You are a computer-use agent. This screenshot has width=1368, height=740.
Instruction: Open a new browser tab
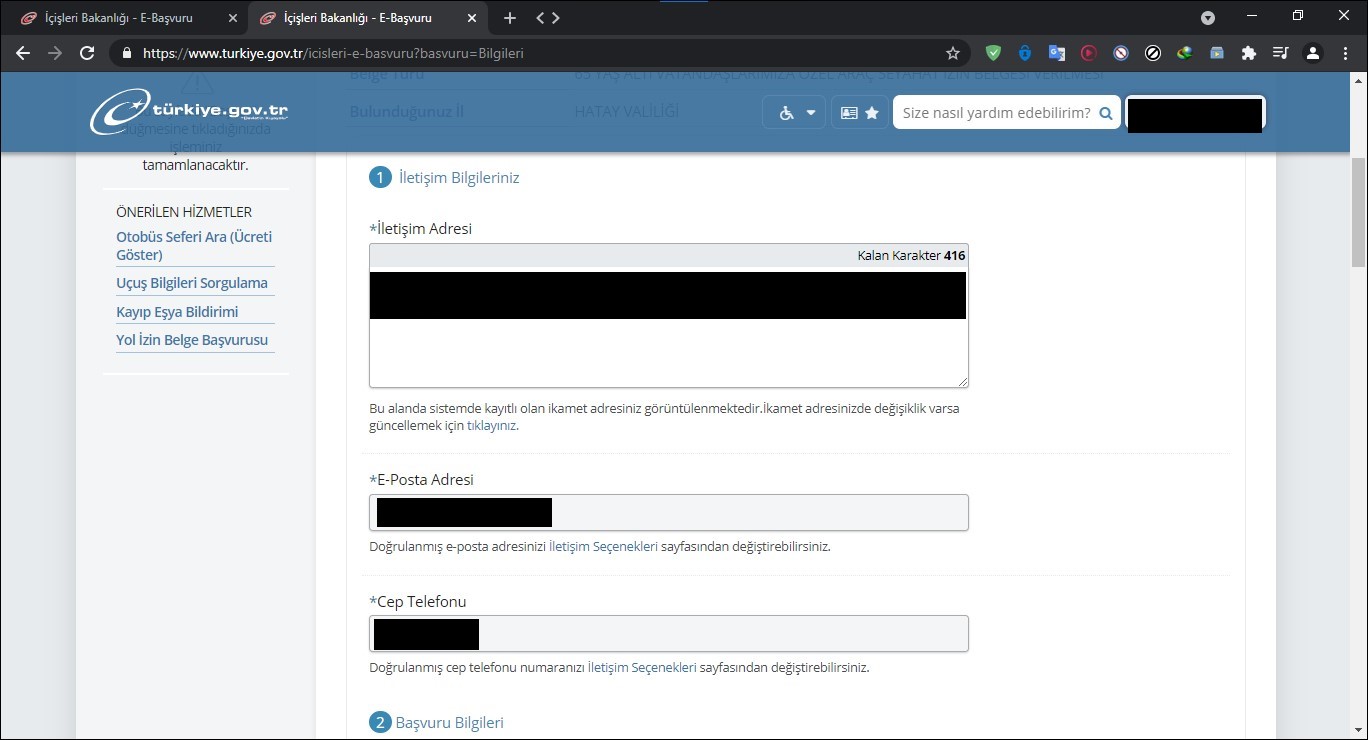pyautogui.click(x=510, y=17)
